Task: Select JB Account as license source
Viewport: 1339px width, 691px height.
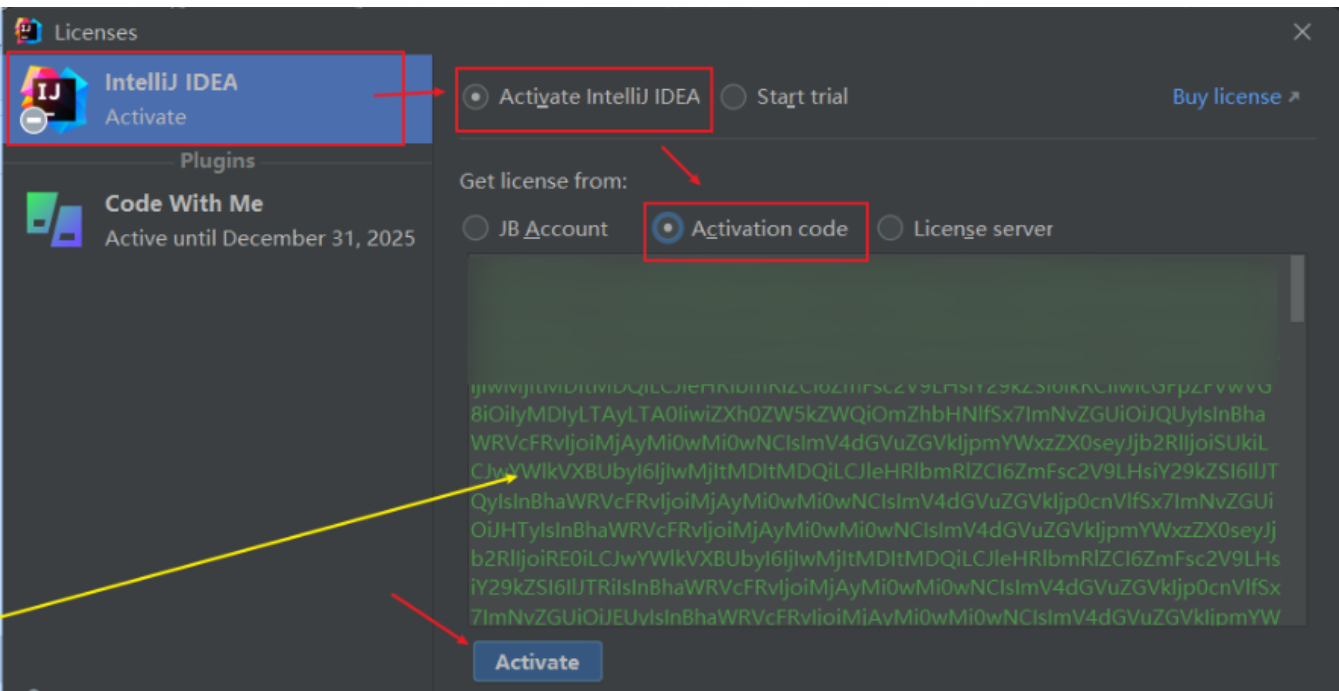Action: [536, 229]
